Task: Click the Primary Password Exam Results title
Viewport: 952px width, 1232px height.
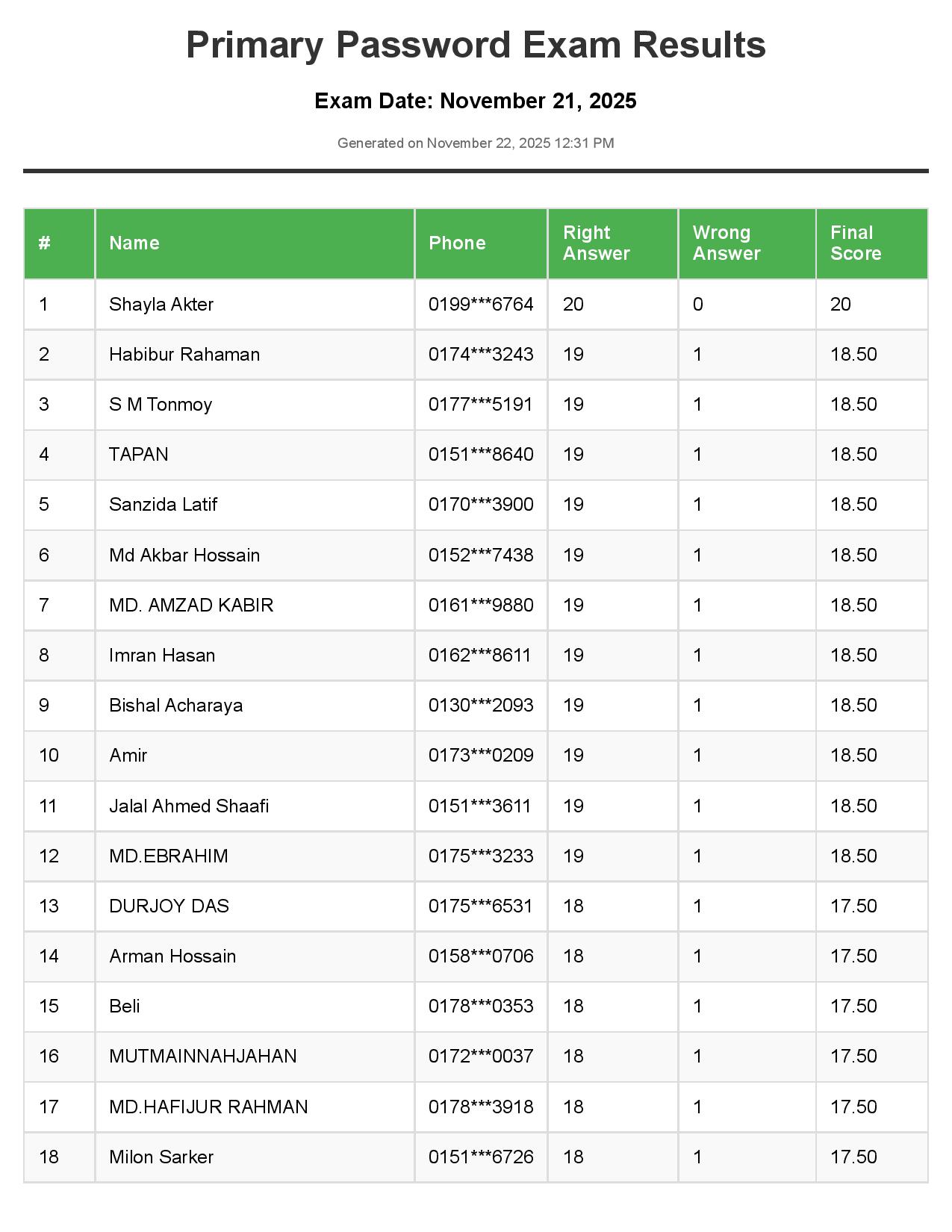Action: (476, 45)
